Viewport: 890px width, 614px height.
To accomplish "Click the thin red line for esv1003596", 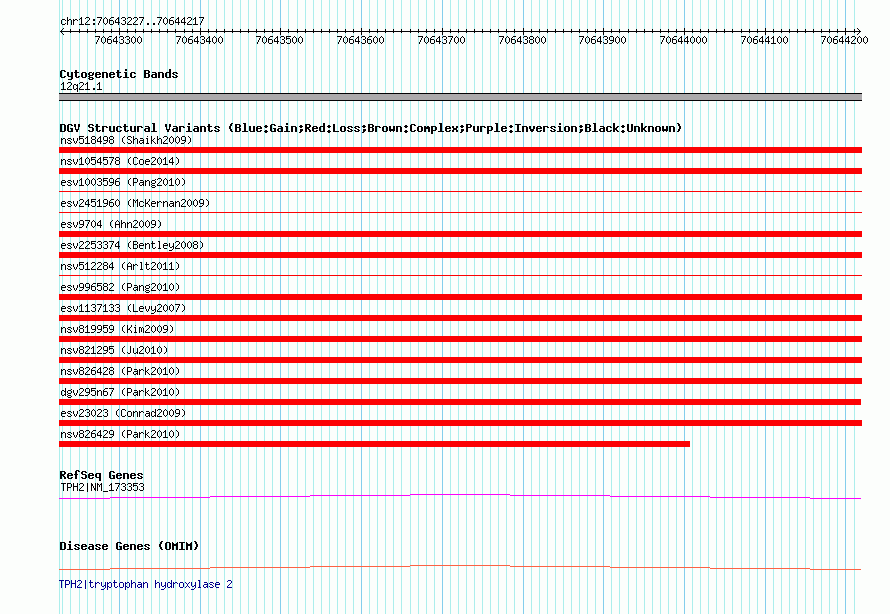I will pos(460,192).
